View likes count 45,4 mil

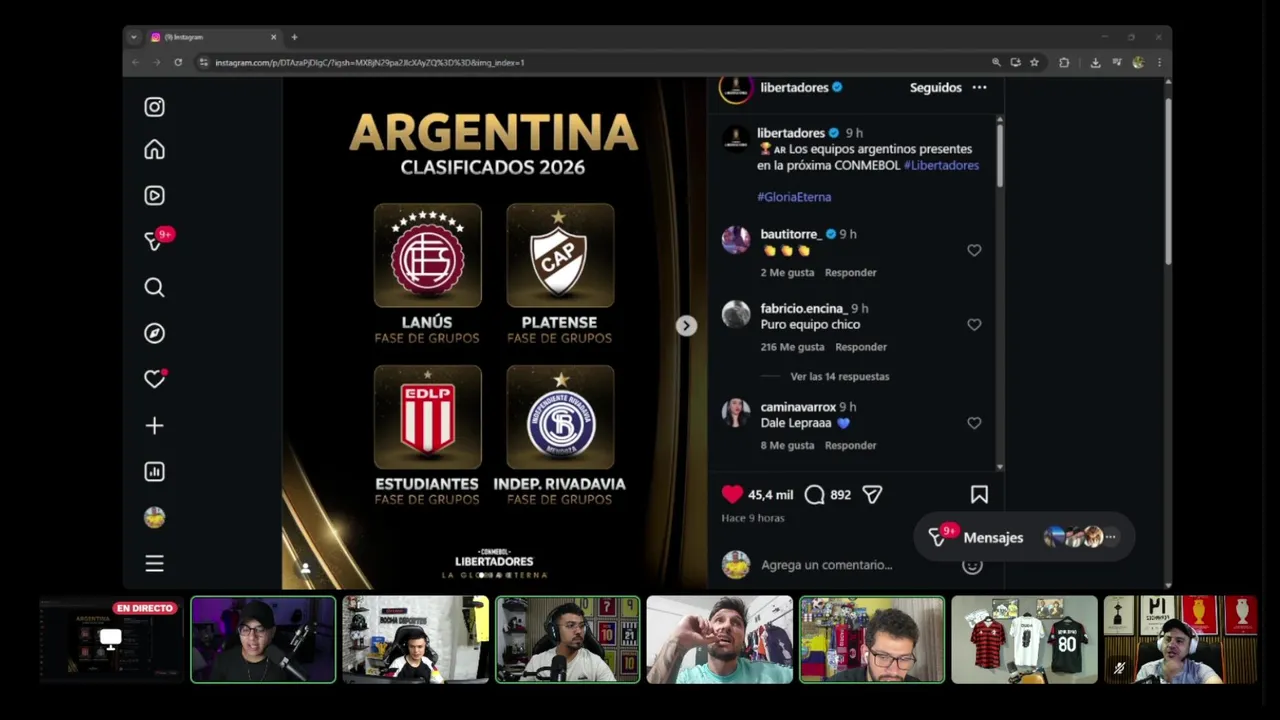point(770,495)
